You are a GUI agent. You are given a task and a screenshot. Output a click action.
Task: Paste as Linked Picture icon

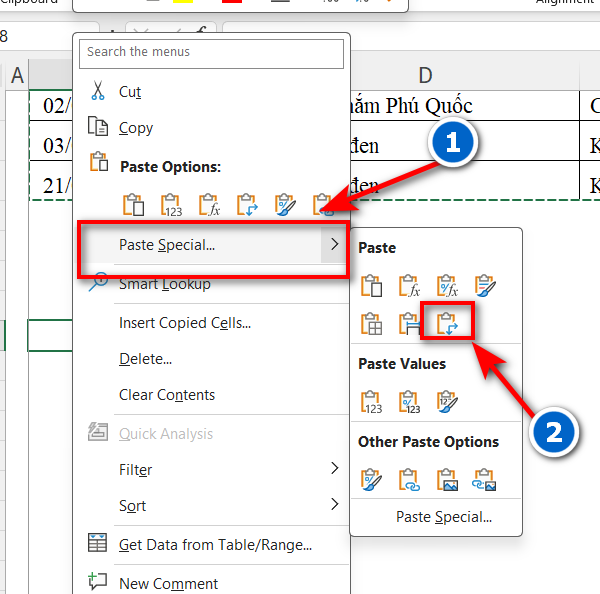pyautogui.click(x=485, y=480)
